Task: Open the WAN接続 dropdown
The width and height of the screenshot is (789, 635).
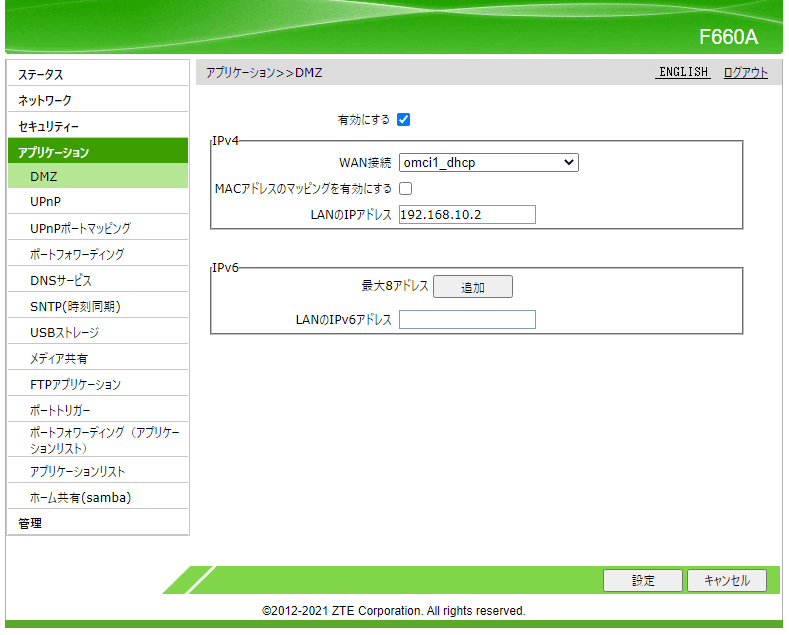Action: pos(488,162)
